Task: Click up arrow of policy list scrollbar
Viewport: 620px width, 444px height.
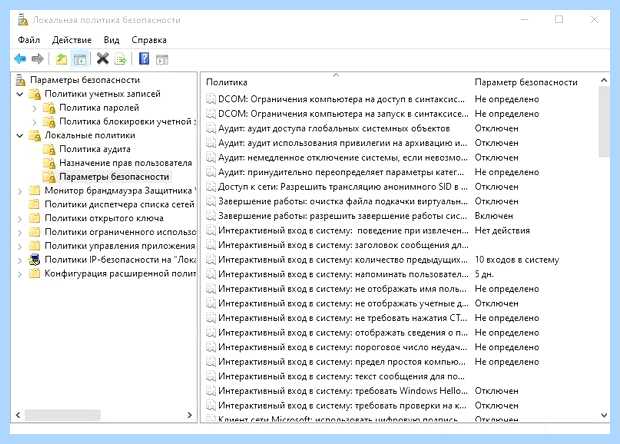Action: pos(604,80)
